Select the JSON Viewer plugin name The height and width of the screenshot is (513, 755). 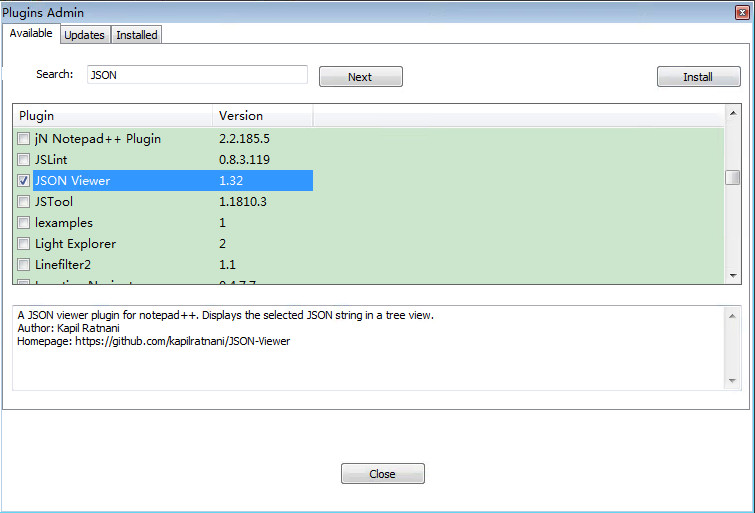pos(73,181)
